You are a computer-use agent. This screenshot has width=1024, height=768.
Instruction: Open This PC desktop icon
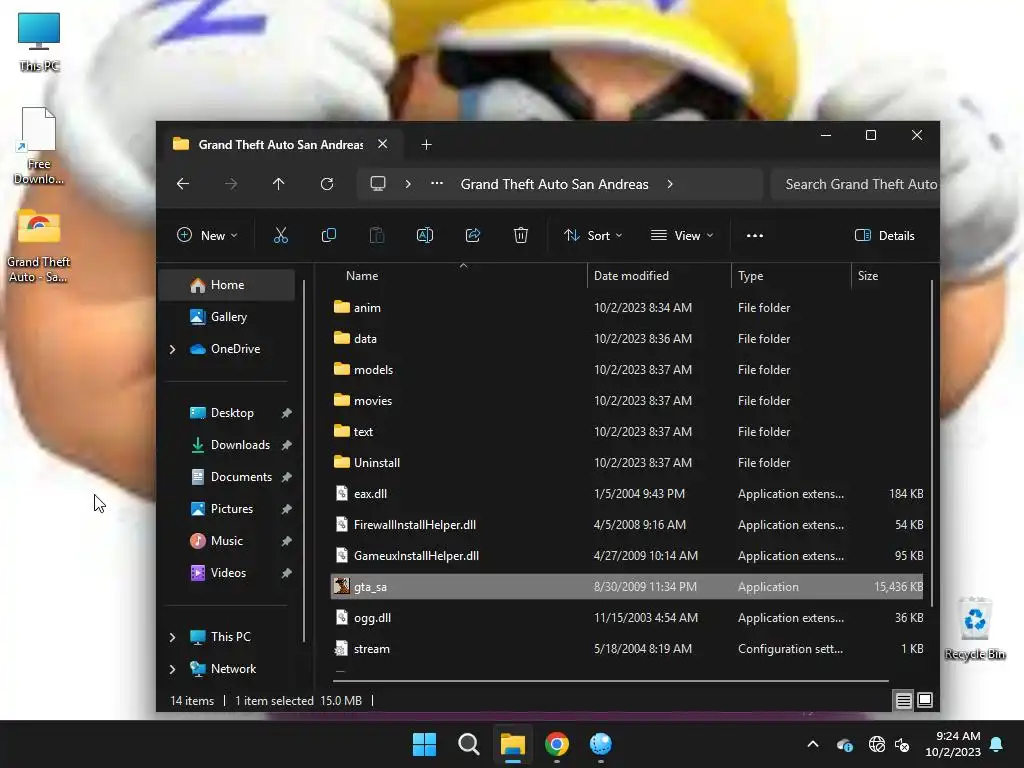pos(39,42)
